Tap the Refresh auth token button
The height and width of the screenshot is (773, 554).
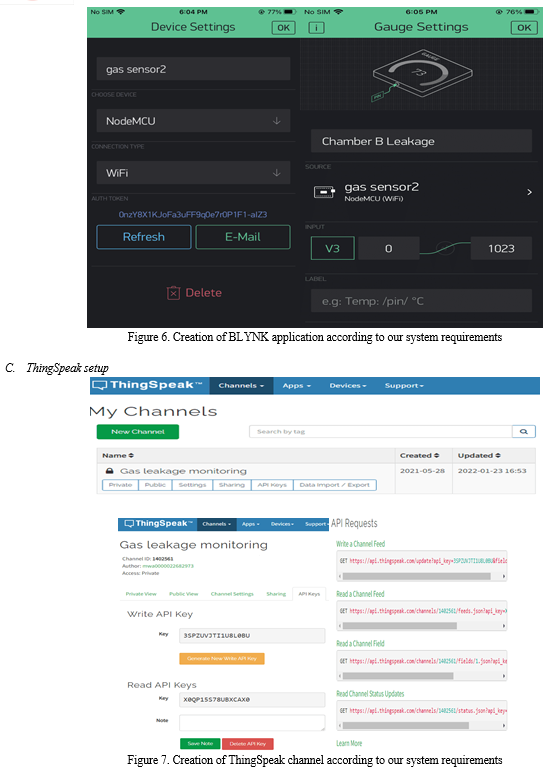click(x=143, y=237)
